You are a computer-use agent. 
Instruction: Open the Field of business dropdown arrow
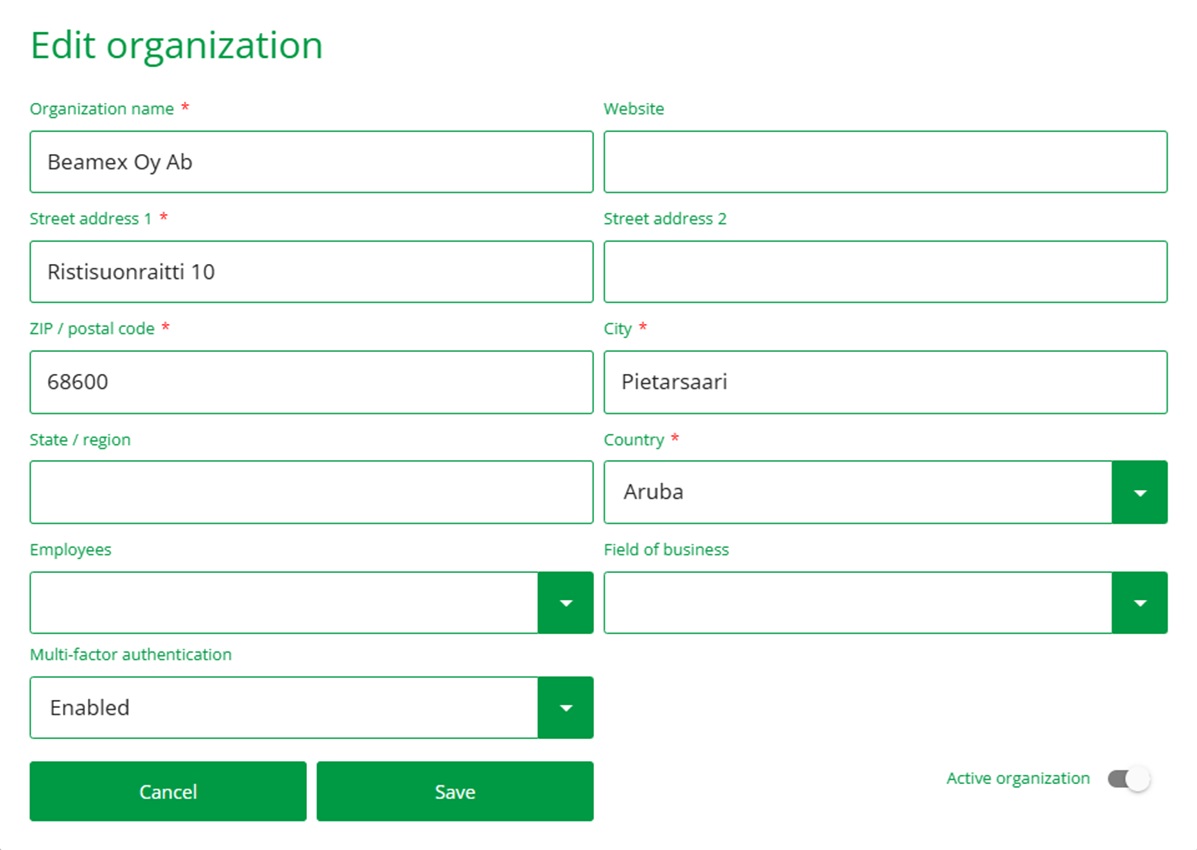[1140, 603]
